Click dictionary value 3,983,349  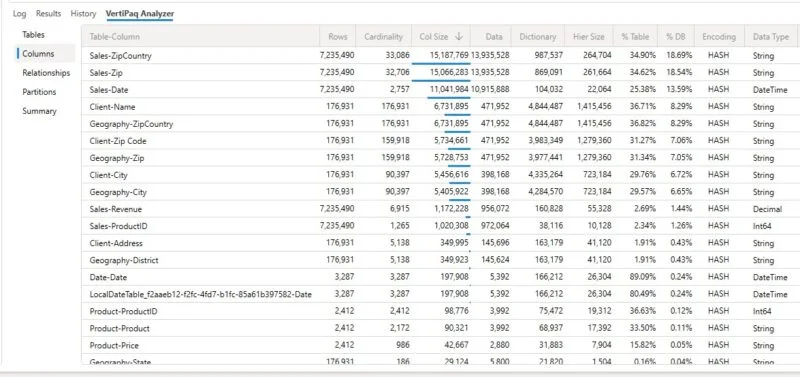point(546,141)
